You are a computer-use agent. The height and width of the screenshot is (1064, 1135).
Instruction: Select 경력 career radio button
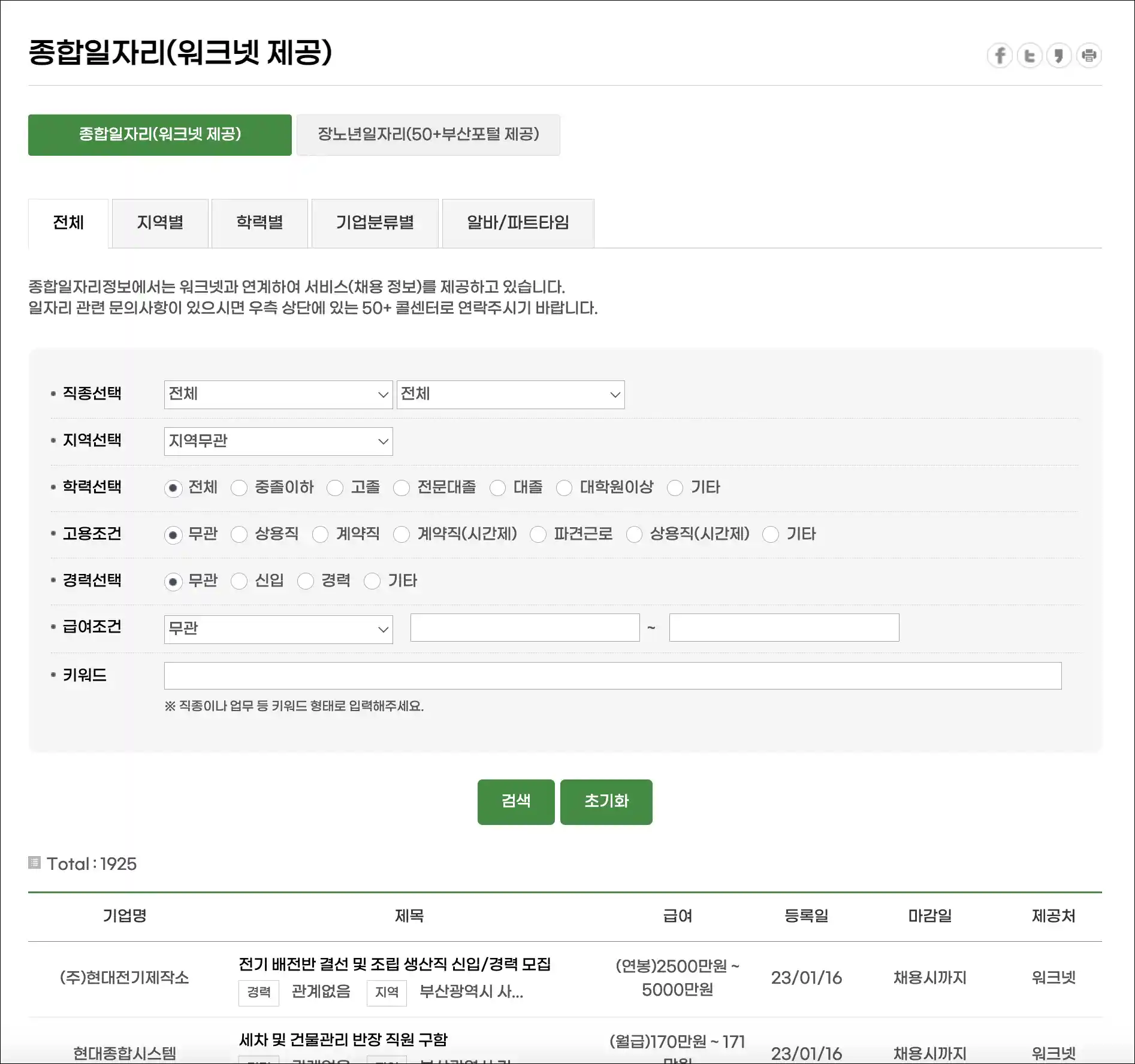tap(306, 581)
